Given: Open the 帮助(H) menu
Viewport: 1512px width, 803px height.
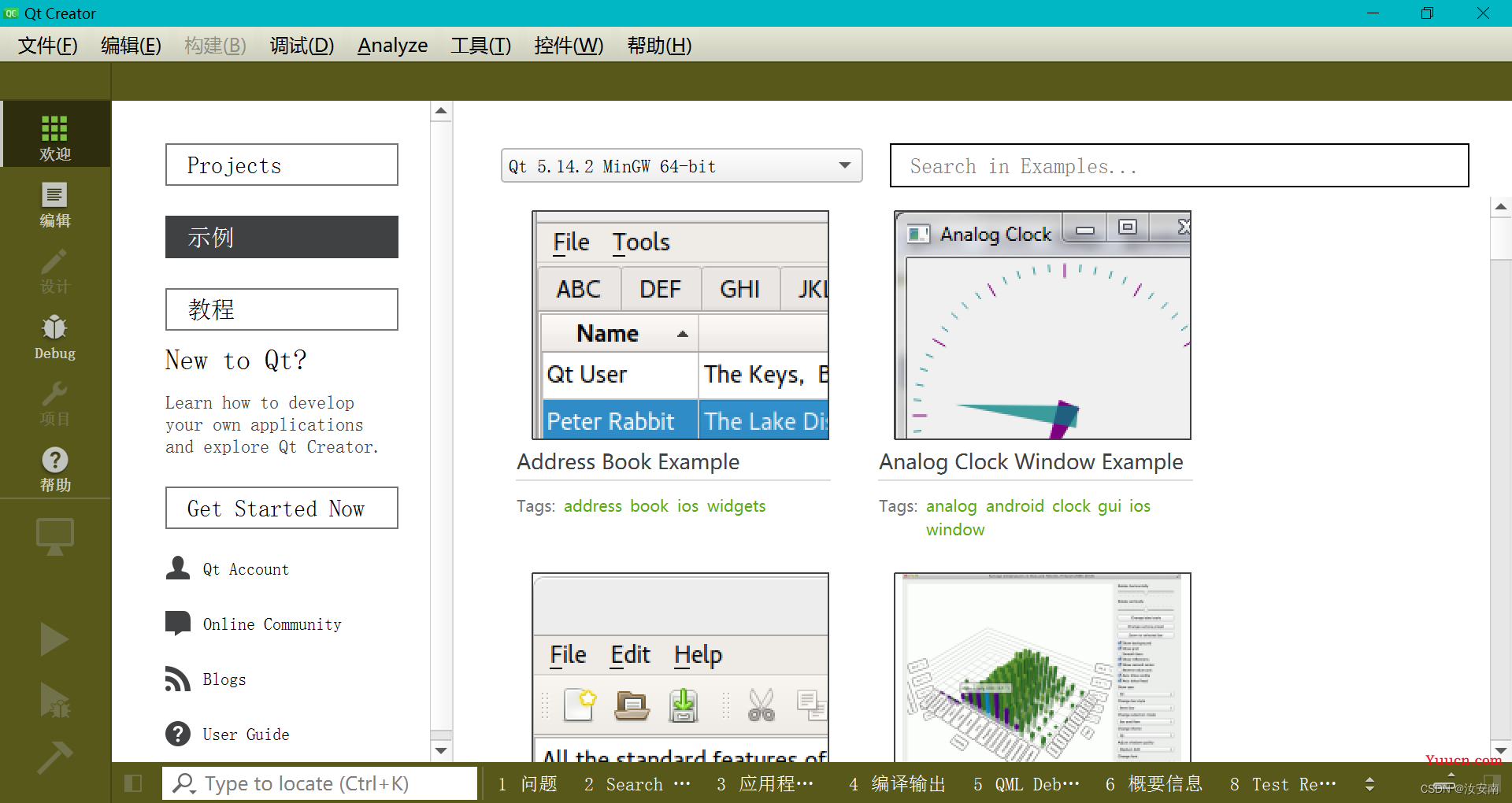Looking at the screenshot, I should click(659, 46).
